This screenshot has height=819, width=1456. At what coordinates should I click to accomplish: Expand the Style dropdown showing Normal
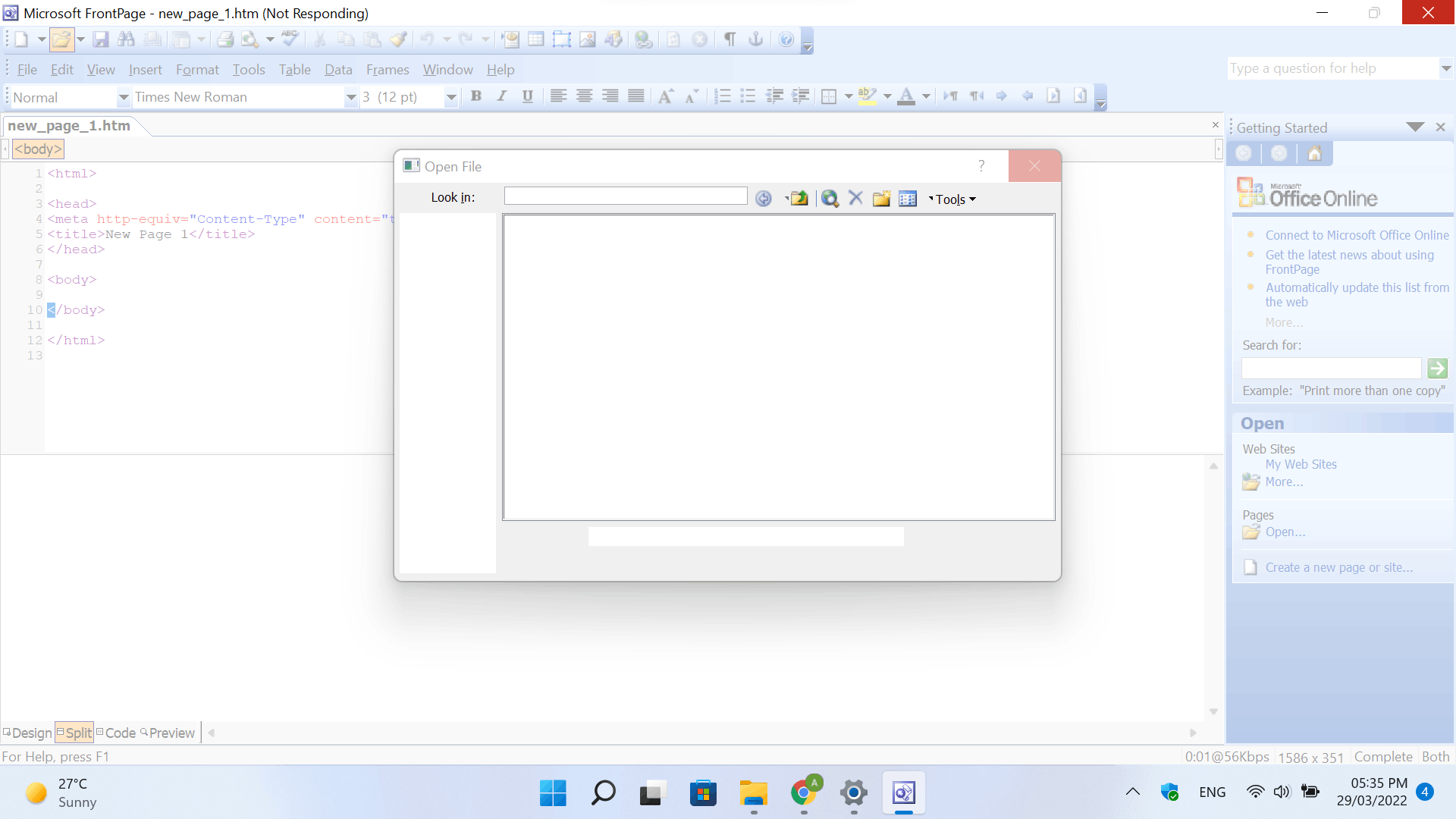[x=123, y=97]
